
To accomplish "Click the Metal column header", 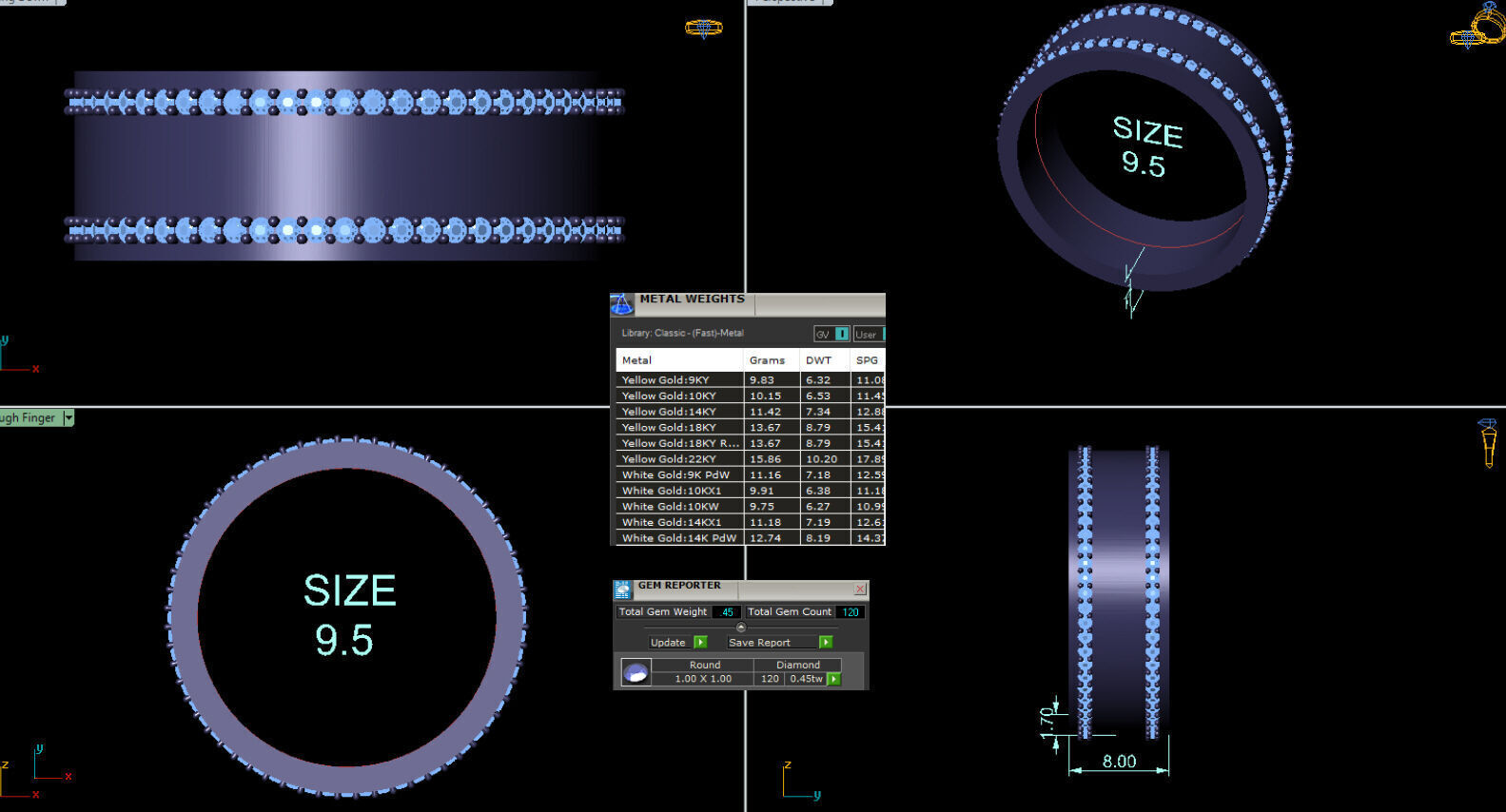I will pyautogui.click(x=679, y=360).
